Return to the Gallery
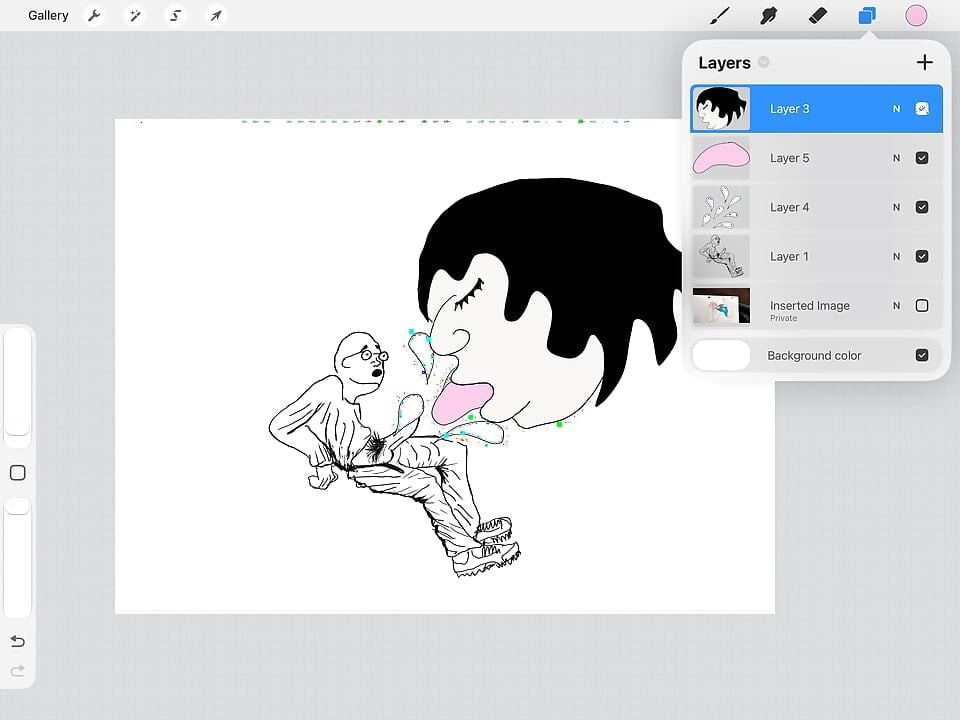 48,15
